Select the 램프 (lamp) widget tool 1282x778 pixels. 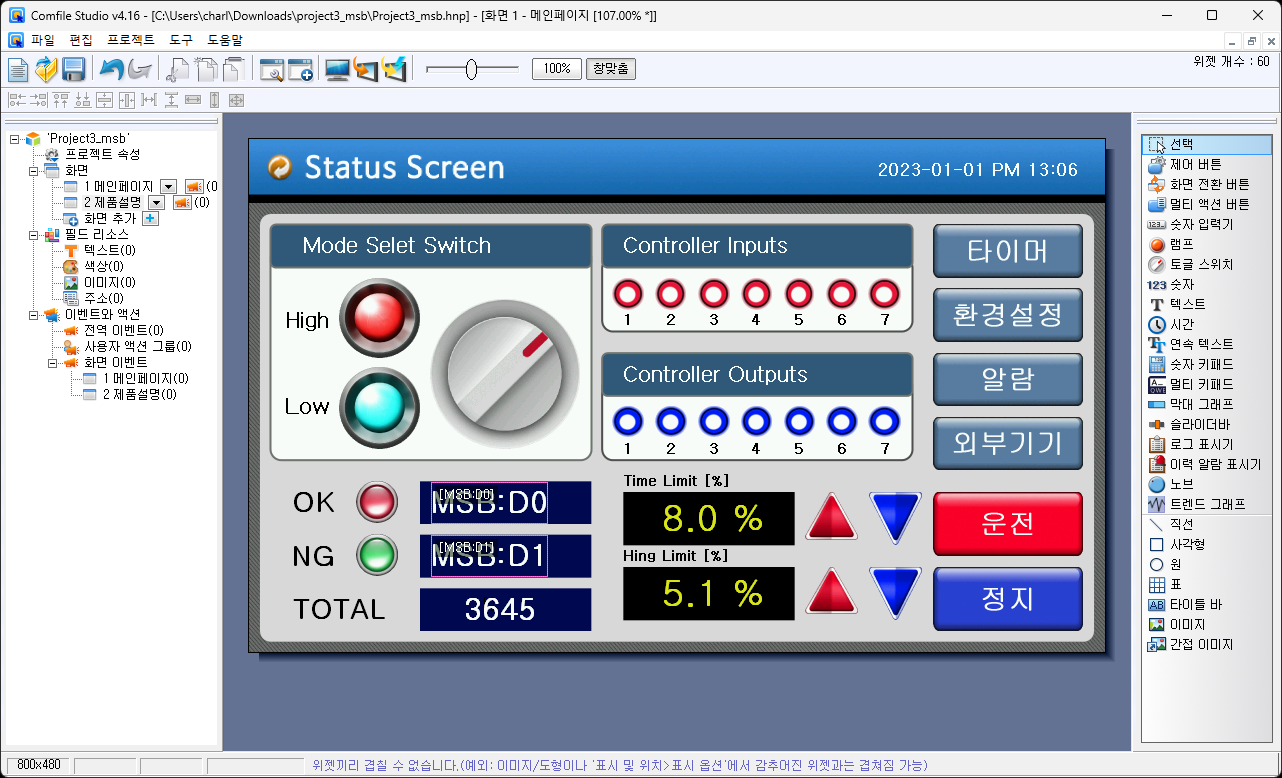pyautogui.click(x=1181, y=244)
